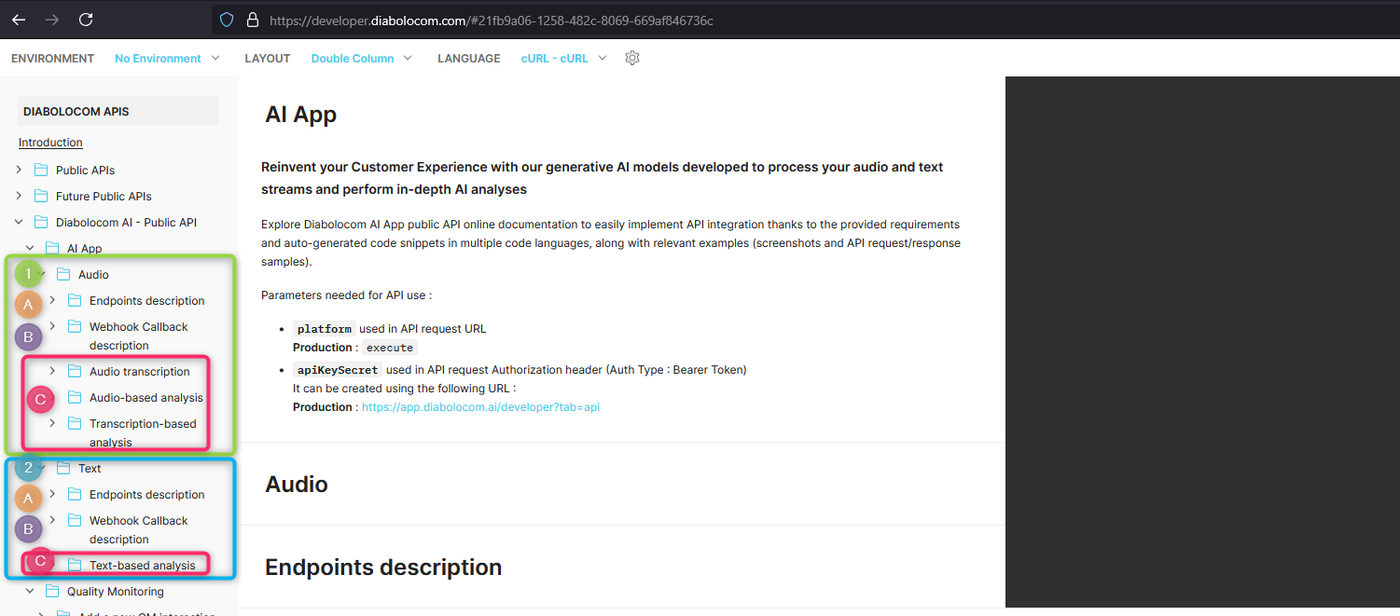Screen dimensions: 1400x616
Task: Click the Public APIs folder icon
Action: pyautogui.click(x=41, y=170)
